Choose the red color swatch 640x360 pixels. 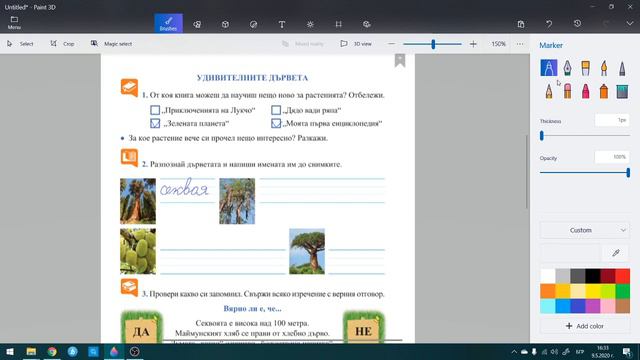622,276
